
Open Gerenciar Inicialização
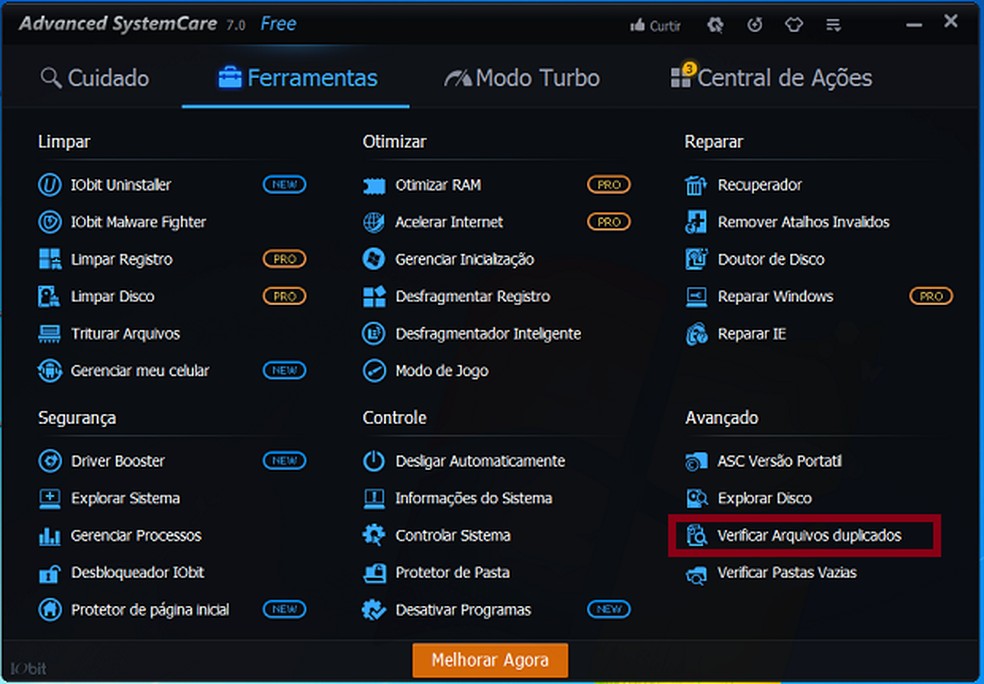coord(464,259)
